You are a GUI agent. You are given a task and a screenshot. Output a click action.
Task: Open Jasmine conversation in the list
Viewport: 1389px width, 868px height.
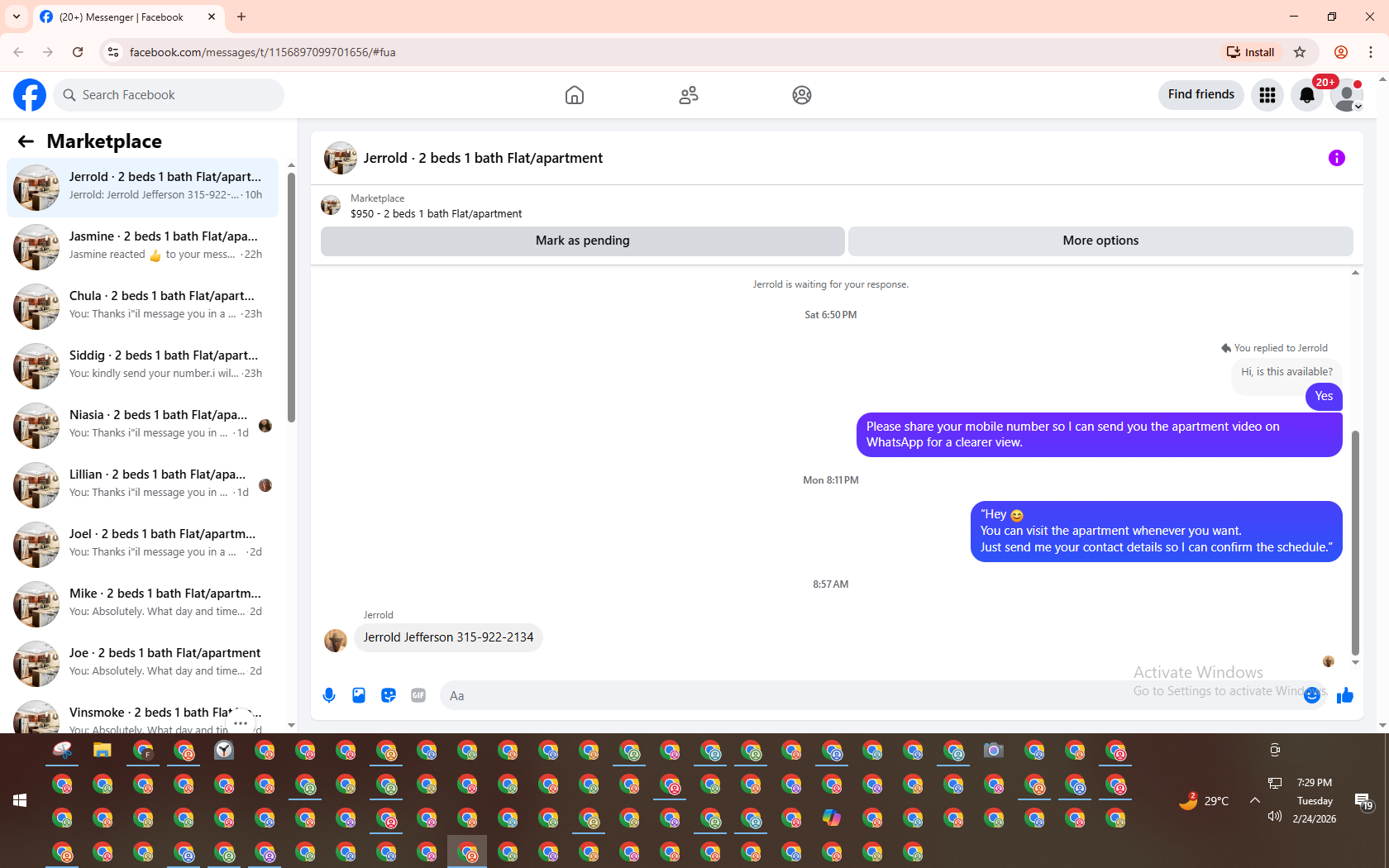(142, 247)
